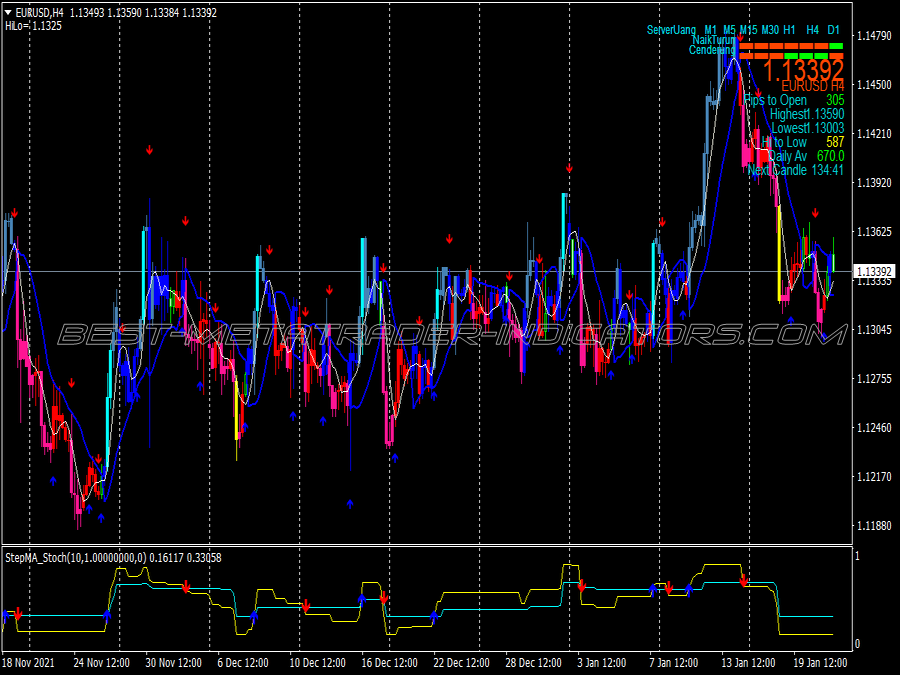The image size is (900, 675).
Task: Click the 1.12755 price axis label
Action: (x=874, y=379)
